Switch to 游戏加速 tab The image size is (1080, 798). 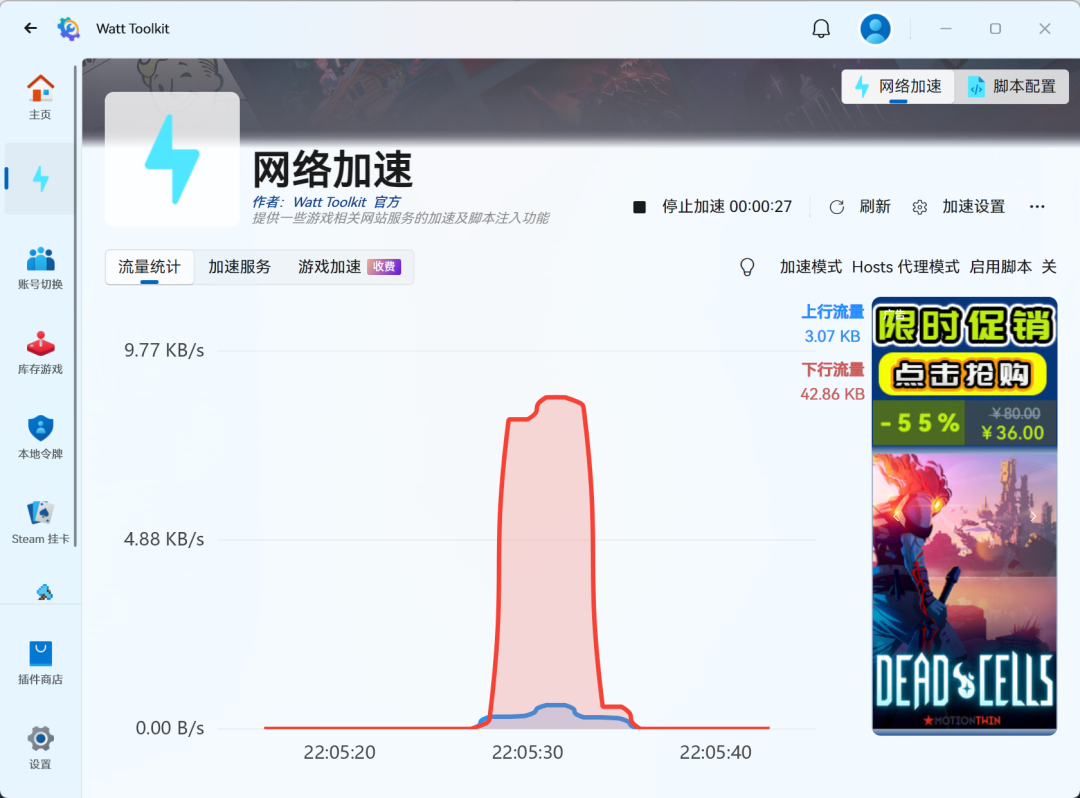348,267
